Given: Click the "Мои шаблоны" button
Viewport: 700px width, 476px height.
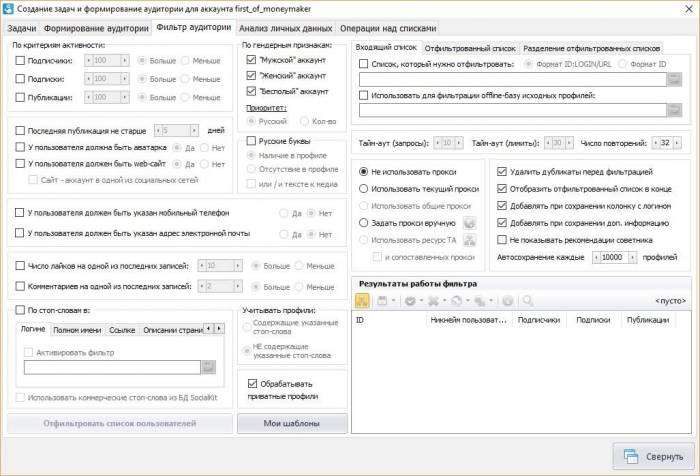Looking at the screenshot, I should [292, 424].
